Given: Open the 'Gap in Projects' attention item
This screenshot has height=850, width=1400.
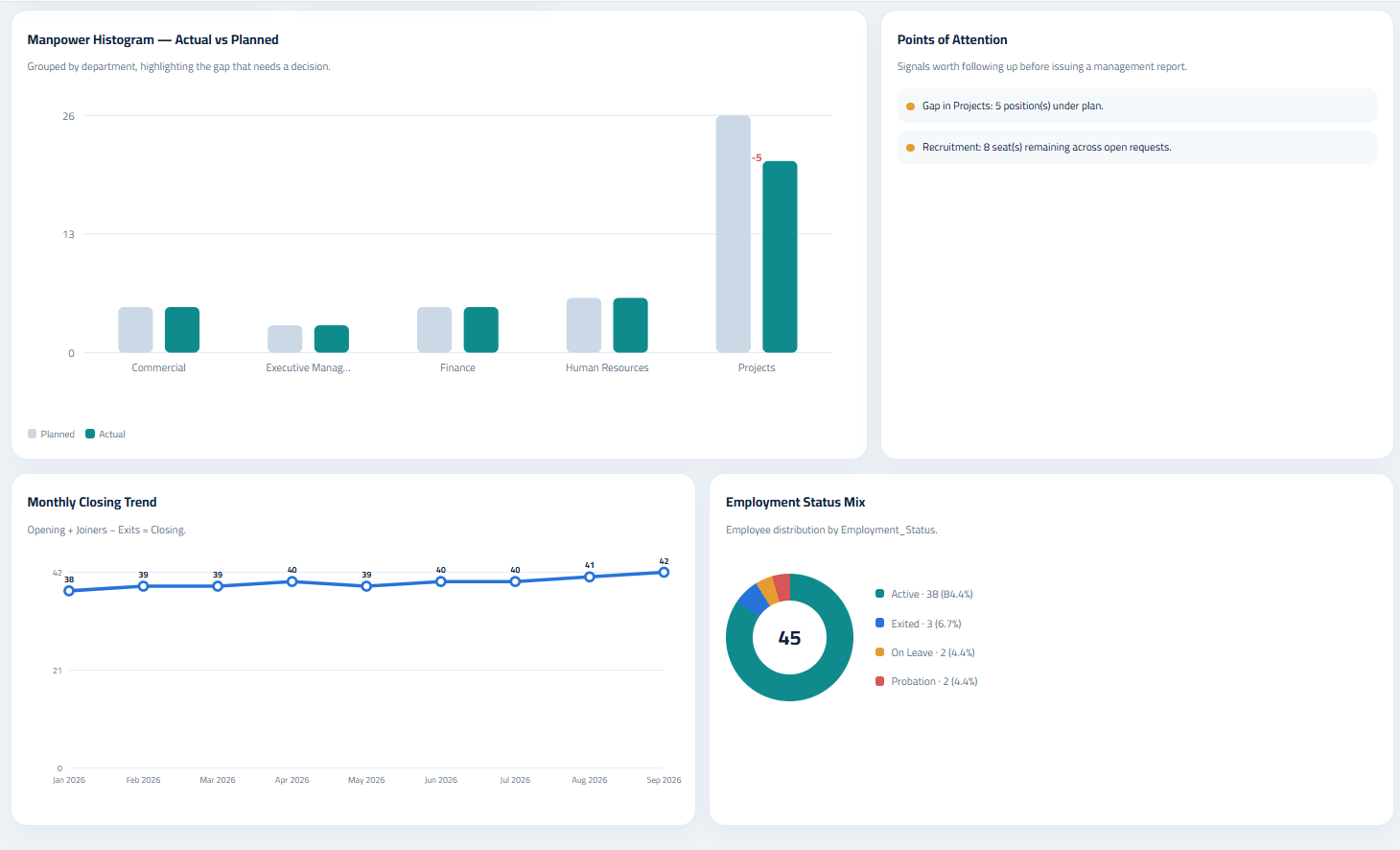Looking at the screenshot, I should (x=1137, y=106).
